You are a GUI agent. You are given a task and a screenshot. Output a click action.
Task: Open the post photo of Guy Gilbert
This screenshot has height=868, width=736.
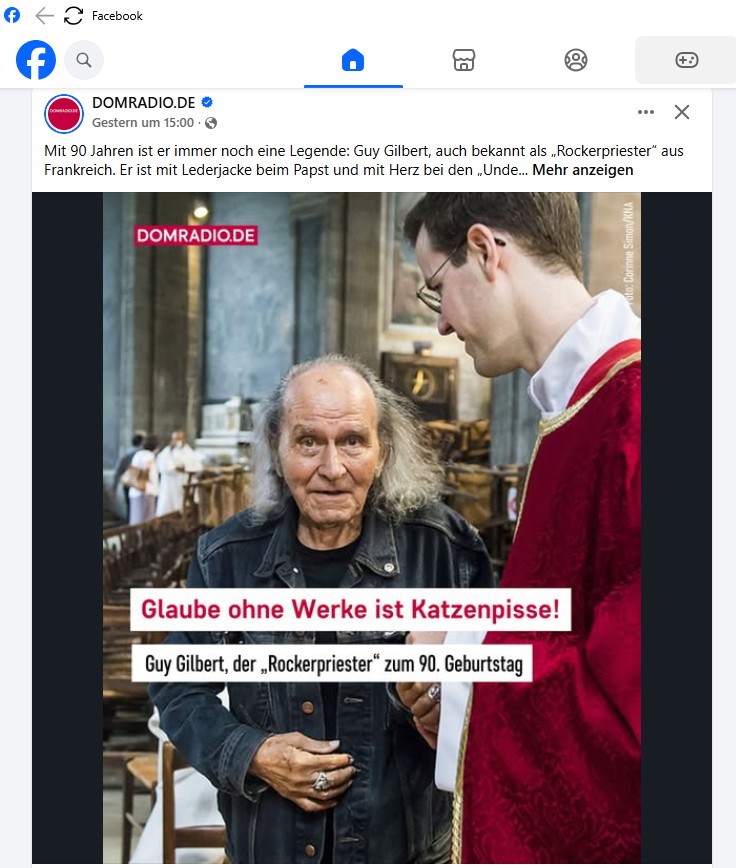pyautogui.click(x=372, y=528)
